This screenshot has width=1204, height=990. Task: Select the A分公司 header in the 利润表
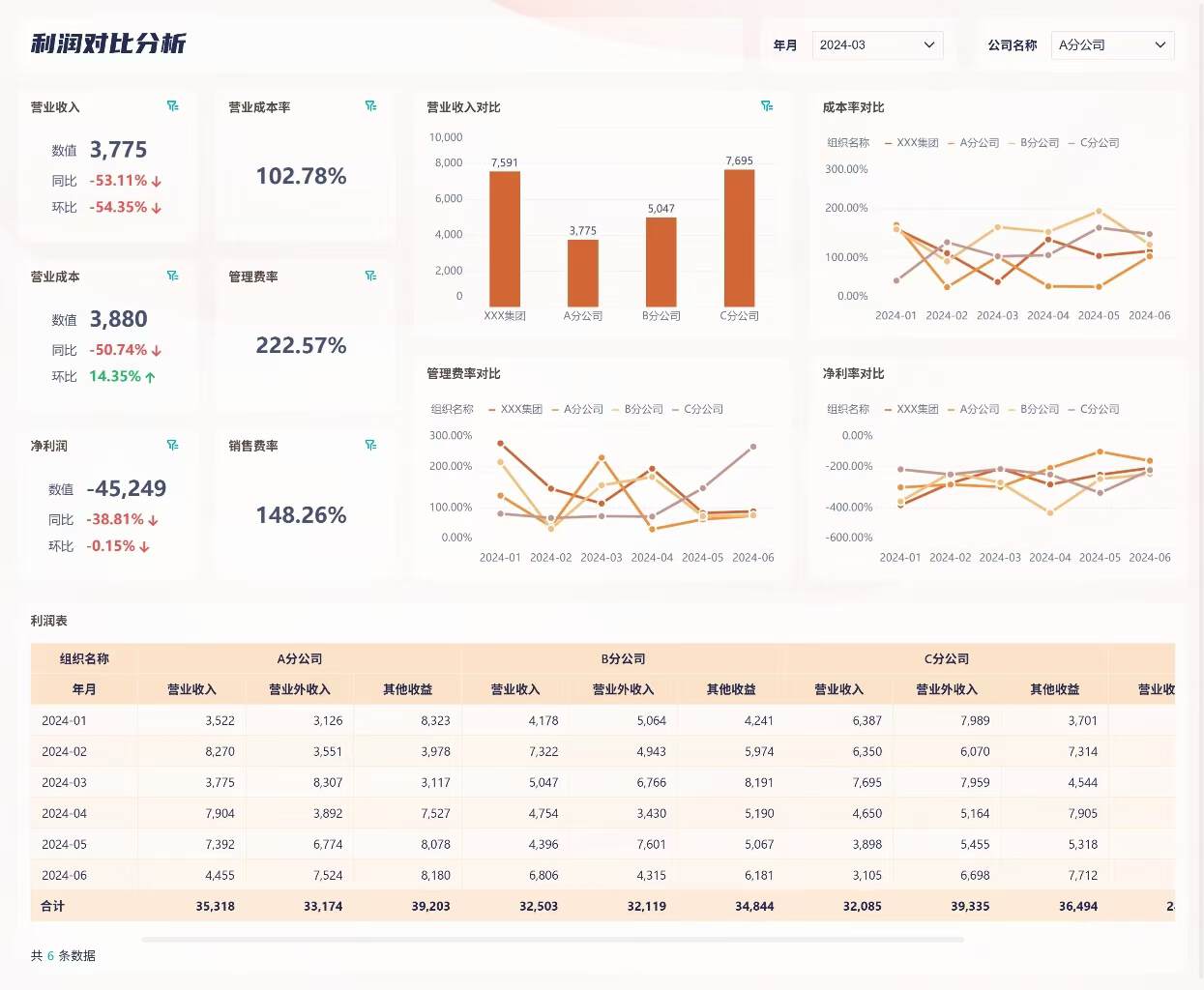tap(300, 658)
